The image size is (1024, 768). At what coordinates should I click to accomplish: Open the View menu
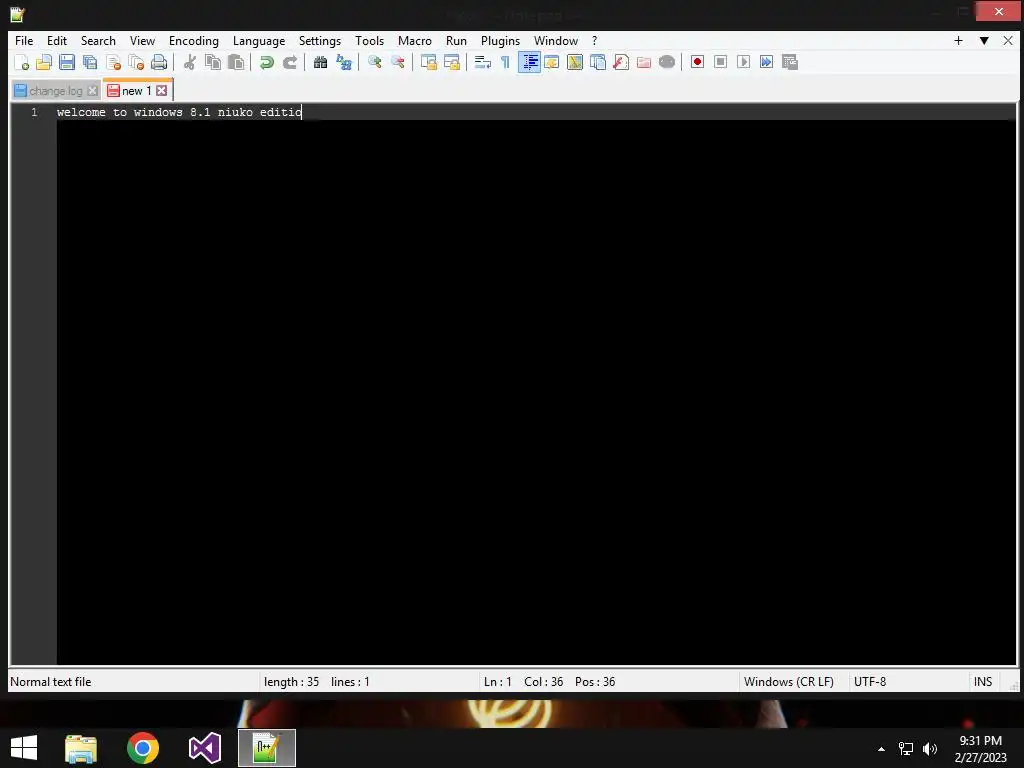click(142, 40)
